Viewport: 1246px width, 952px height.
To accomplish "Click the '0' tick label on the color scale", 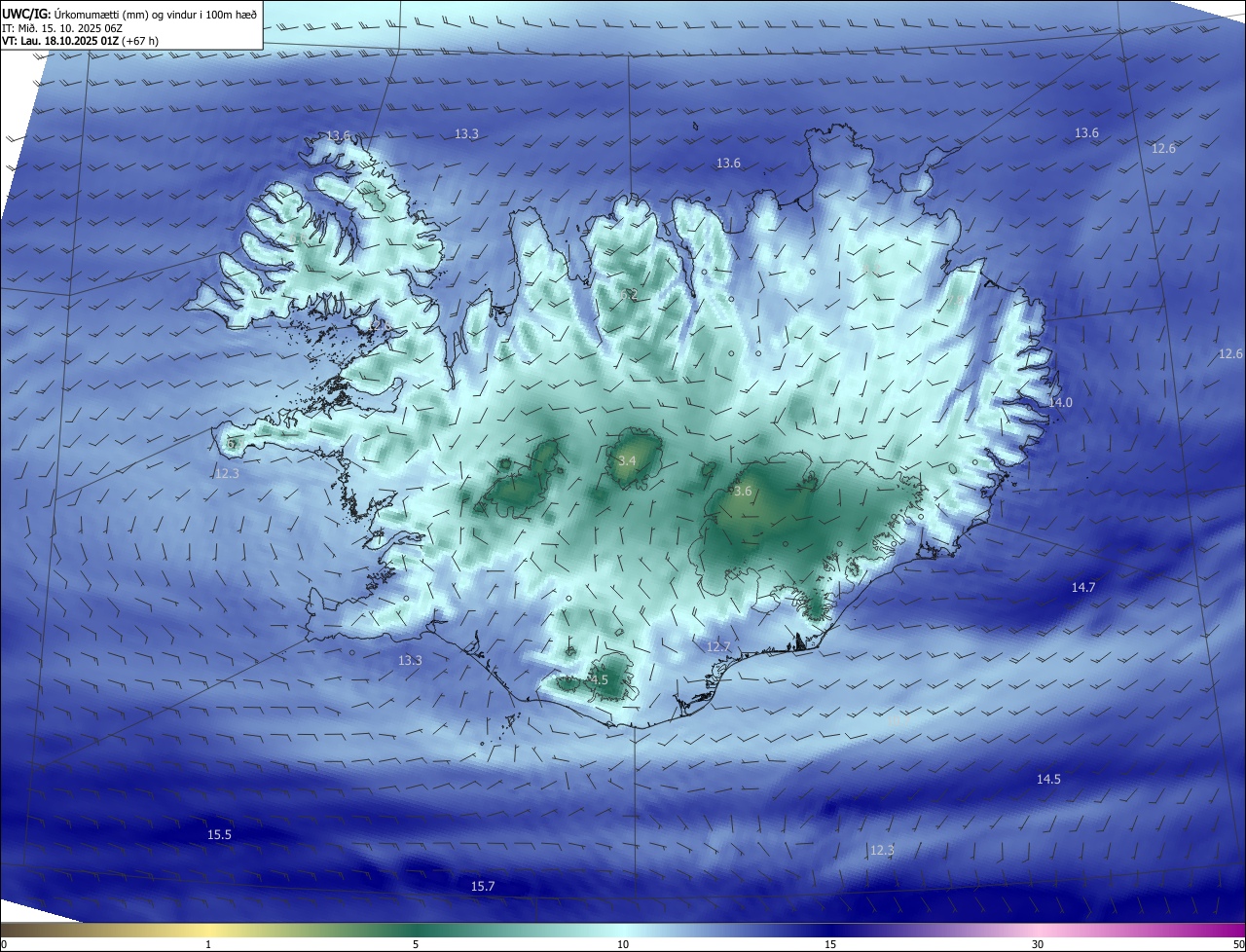I will coord(4,944).
